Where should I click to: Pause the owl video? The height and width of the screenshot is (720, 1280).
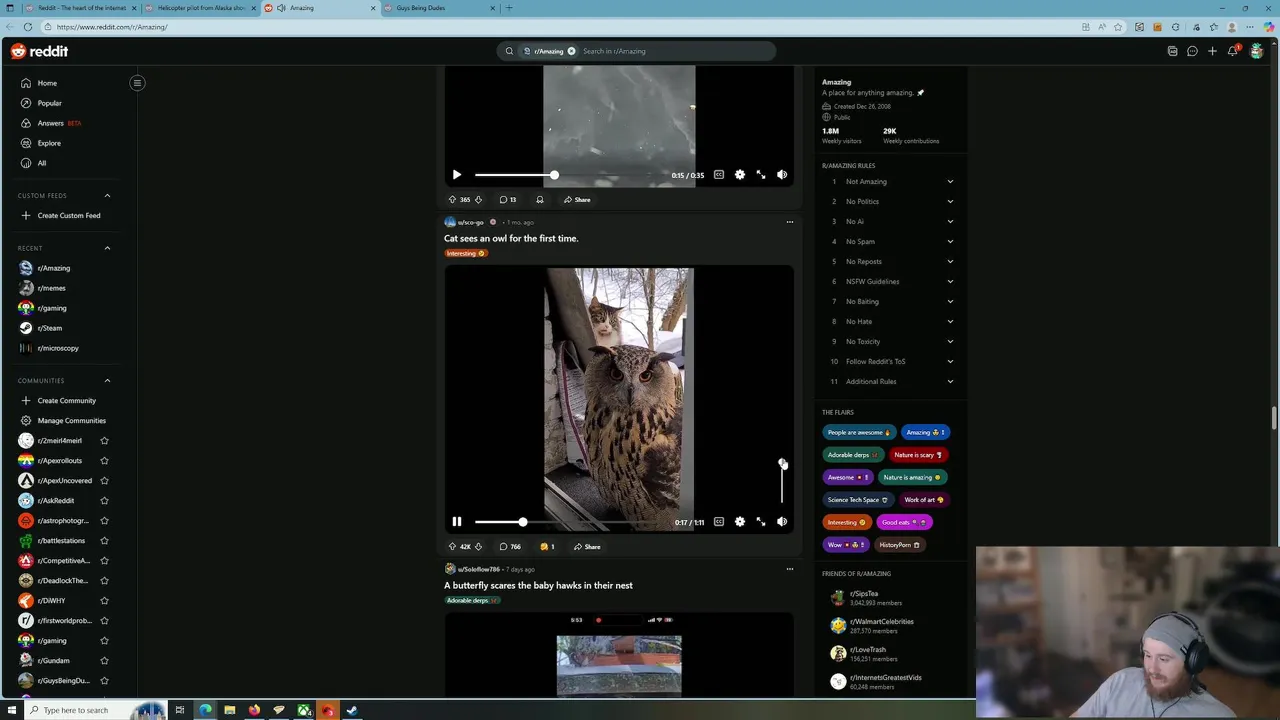457,522
